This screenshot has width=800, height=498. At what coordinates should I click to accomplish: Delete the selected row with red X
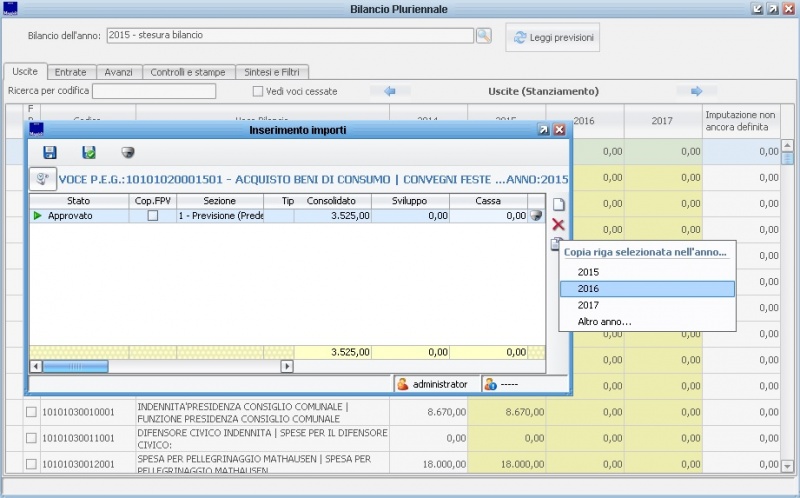[x=558, y=225]
